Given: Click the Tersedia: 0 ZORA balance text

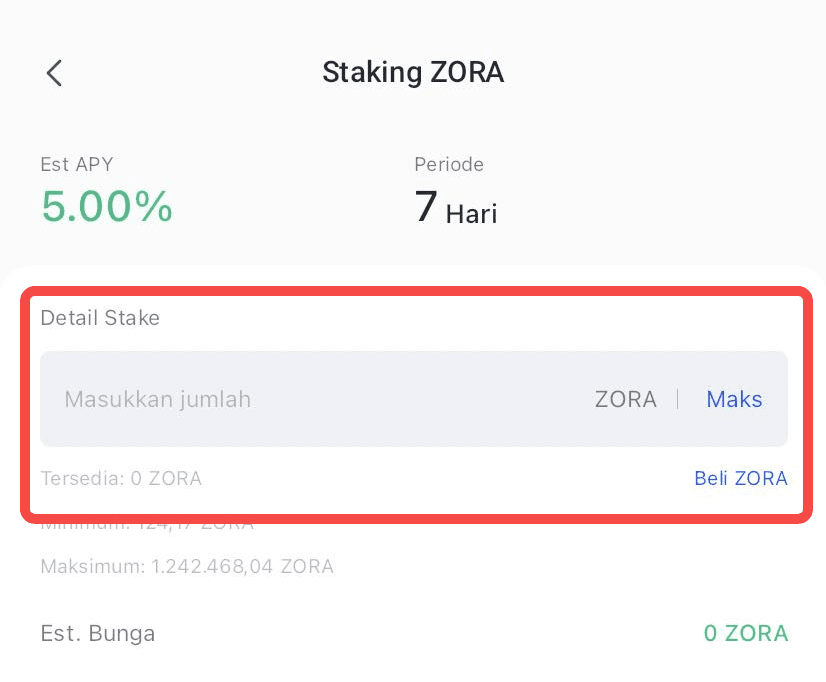Looking at the screenshot, I should click(x=121, y=478).
